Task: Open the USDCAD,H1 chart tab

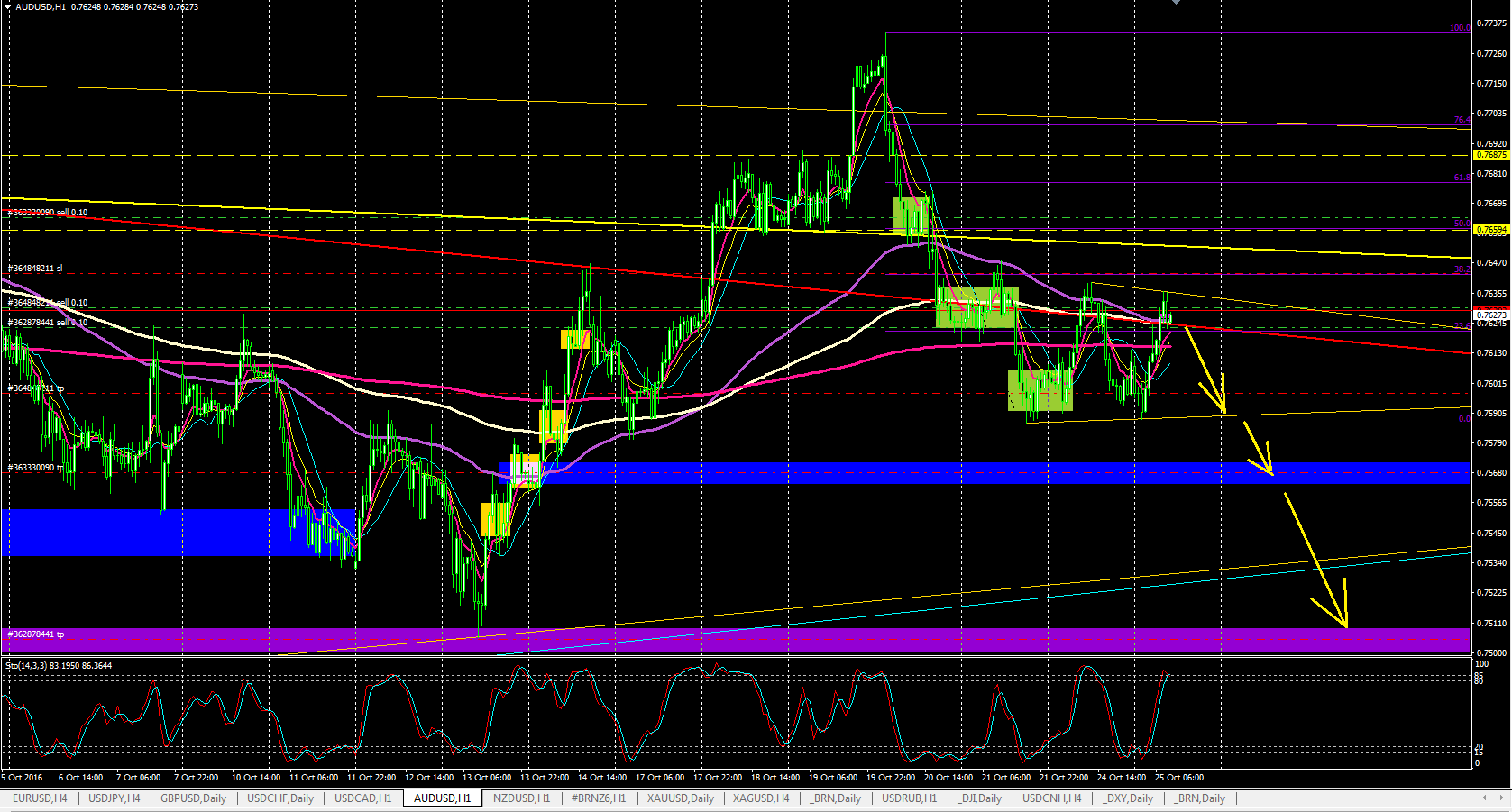Action: pyautogui.click(x=362, y=798)
